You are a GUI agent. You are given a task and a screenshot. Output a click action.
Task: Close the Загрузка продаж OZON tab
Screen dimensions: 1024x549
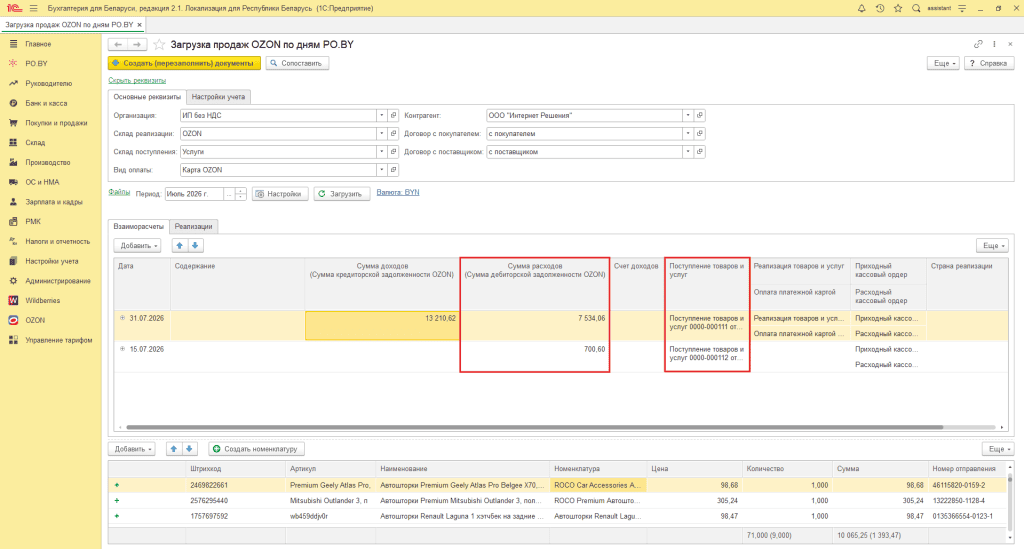(x=139, y=25)
